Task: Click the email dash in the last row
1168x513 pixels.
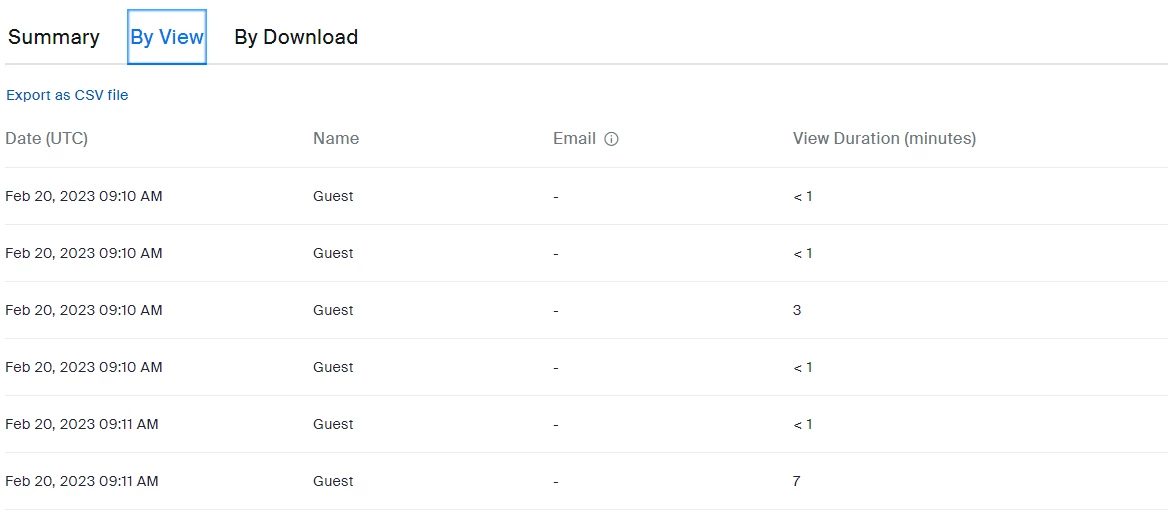Action: pyautogui.click(x=556, y=482)
